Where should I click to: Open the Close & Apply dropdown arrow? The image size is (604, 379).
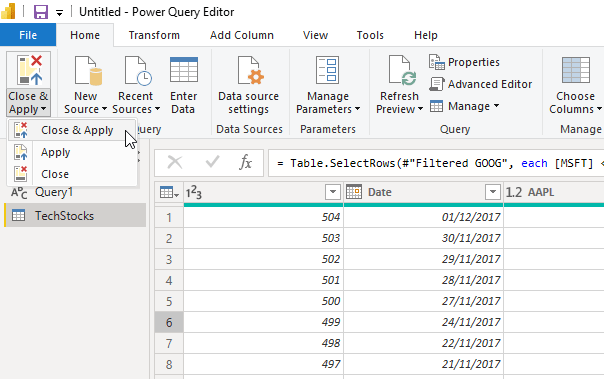[44, 109]
